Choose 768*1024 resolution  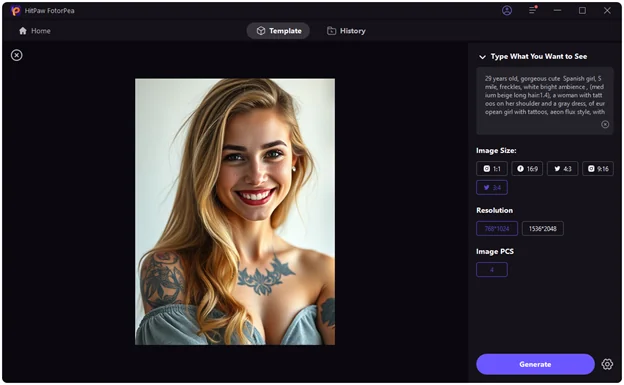(x=497, y=229)
